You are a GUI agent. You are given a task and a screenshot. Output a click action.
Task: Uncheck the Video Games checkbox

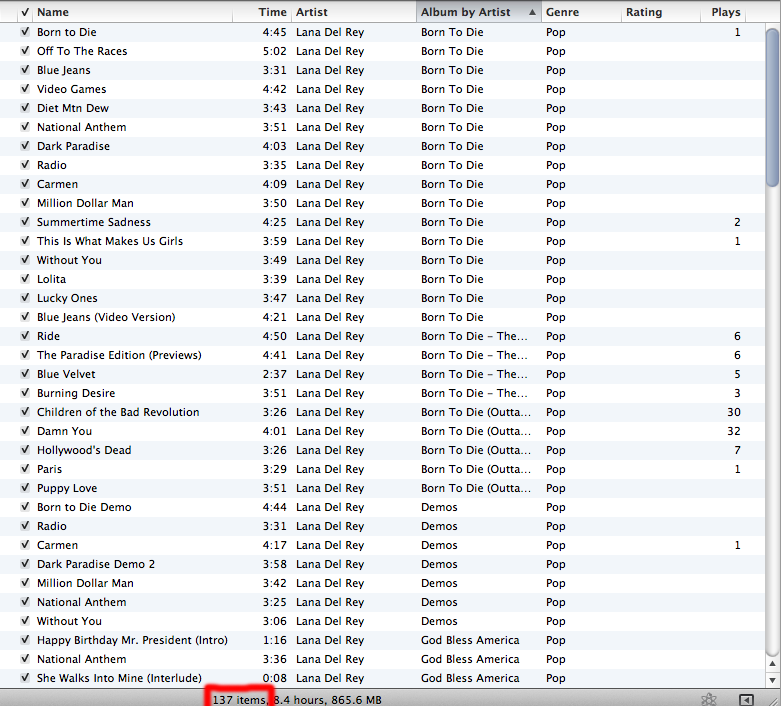click(25, 89)
